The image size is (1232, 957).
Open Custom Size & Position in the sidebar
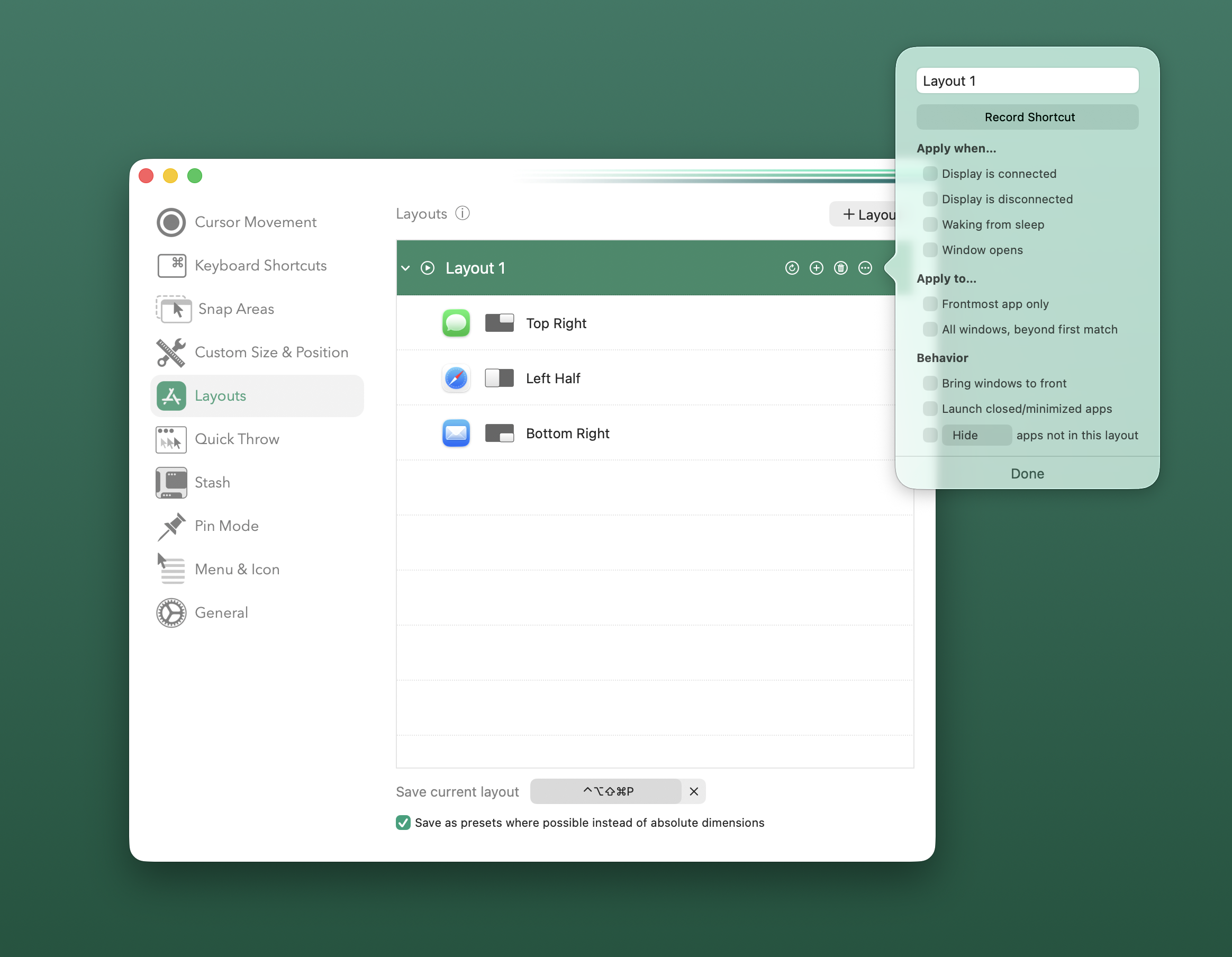[x=257, y=353]
